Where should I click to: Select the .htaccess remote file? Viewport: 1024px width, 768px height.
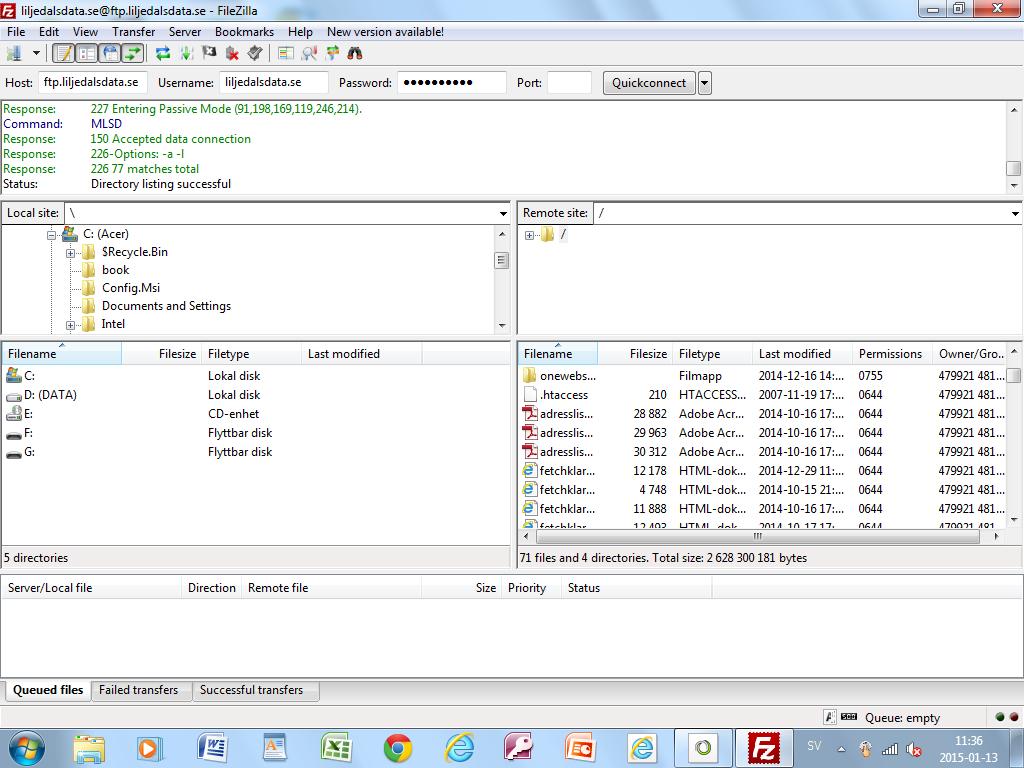click(x=564, y=394)
